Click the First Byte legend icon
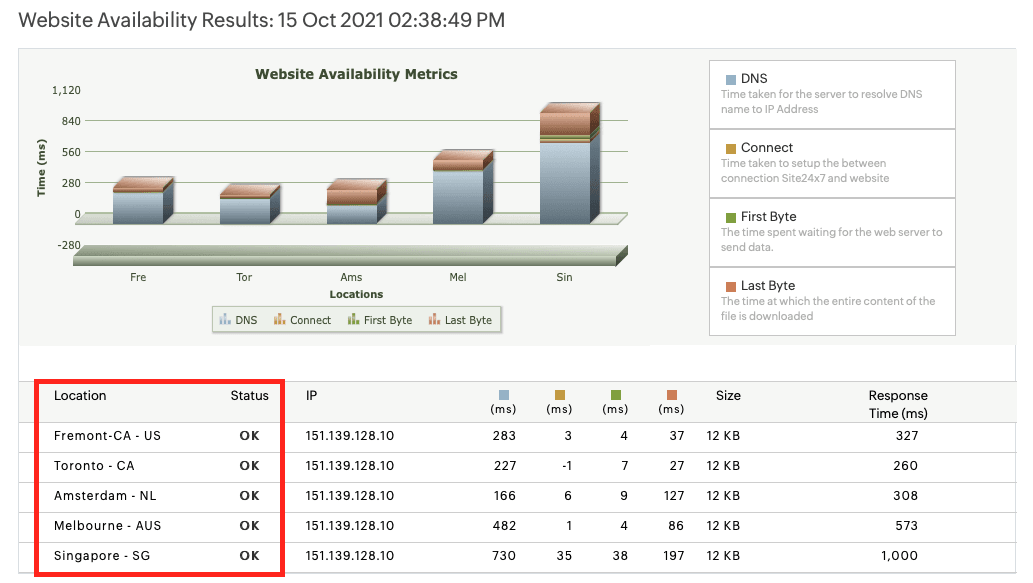This screenshot has height=583, width=1033. (353, 320)
